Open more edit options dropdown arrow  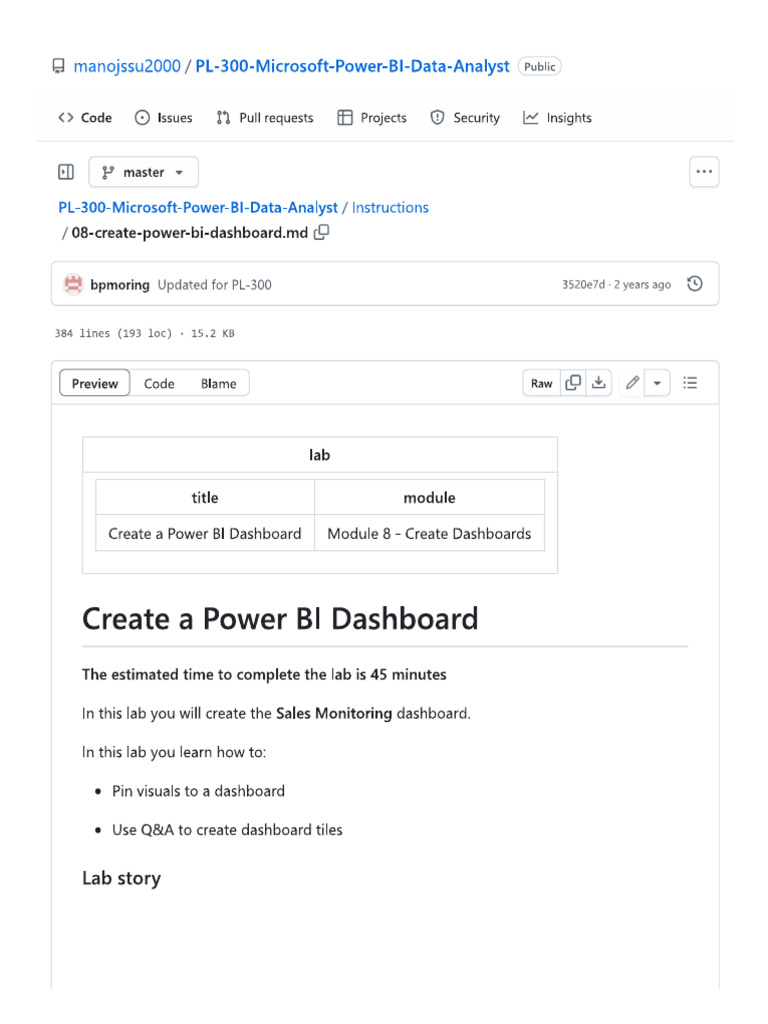click(658, 383)
